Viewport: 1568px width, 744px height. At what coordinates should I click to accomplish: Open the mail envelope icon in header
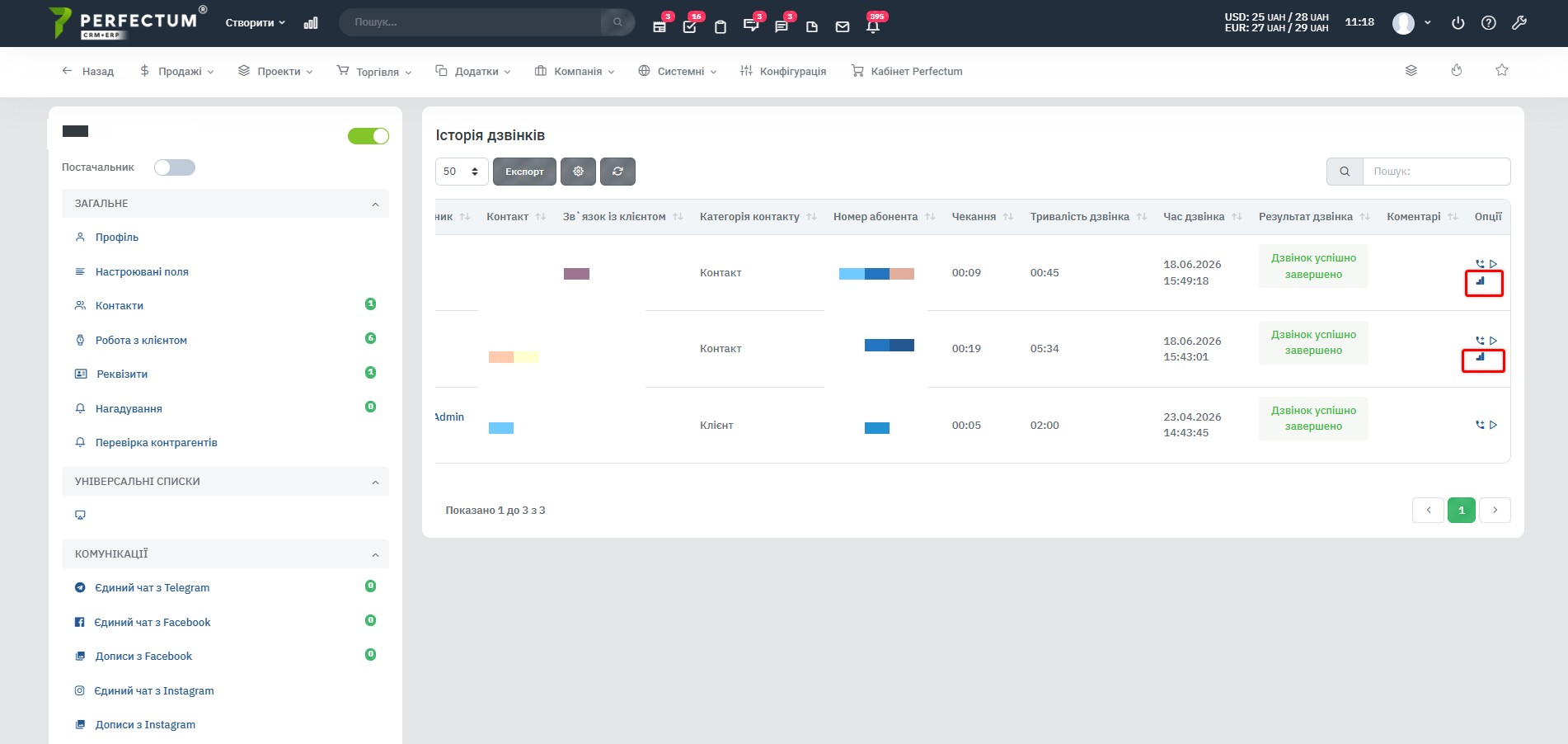pyautogui.click(x=843, y=27)
